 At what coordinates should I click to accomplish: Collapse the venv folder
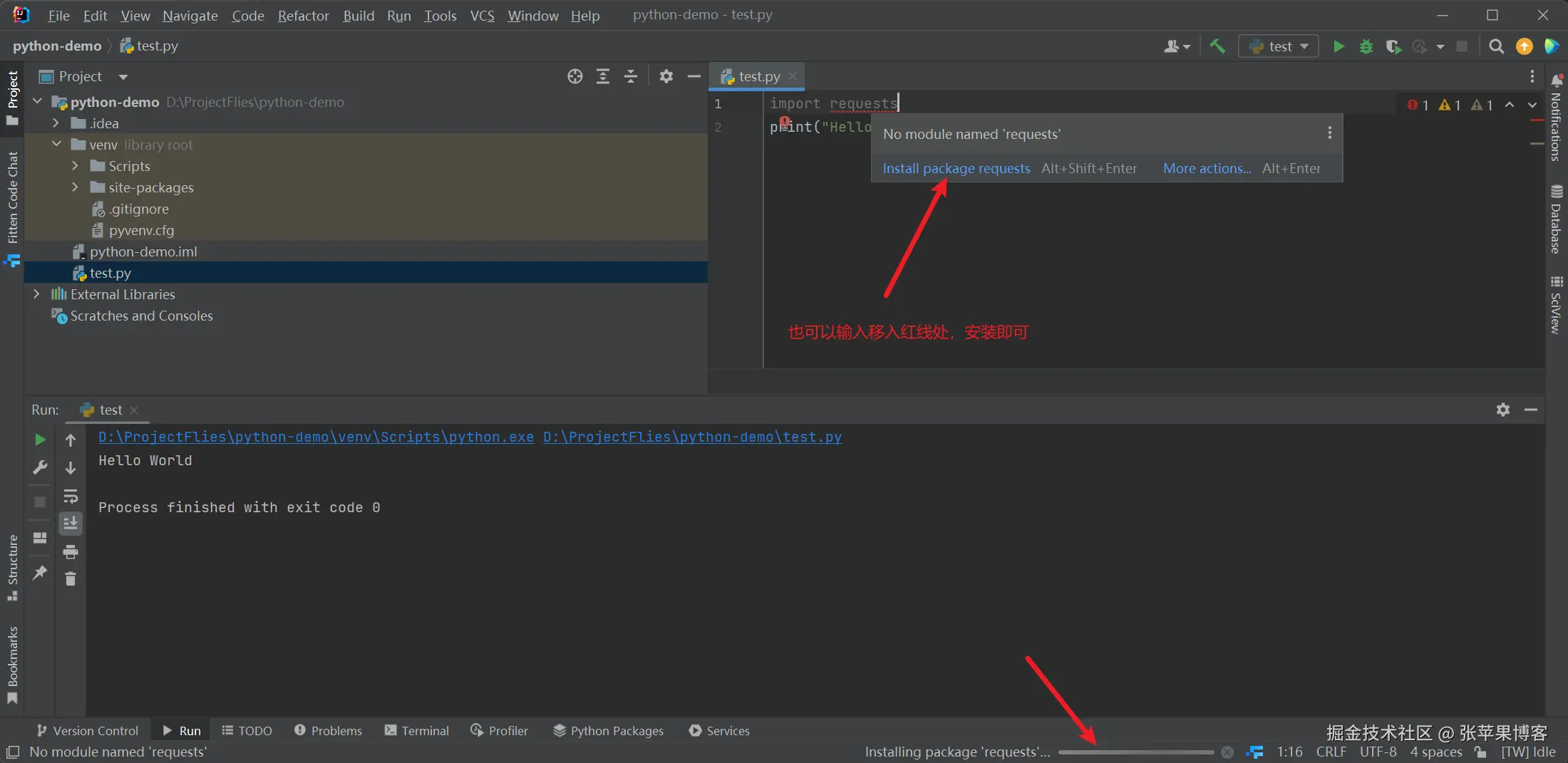point(56,145)
